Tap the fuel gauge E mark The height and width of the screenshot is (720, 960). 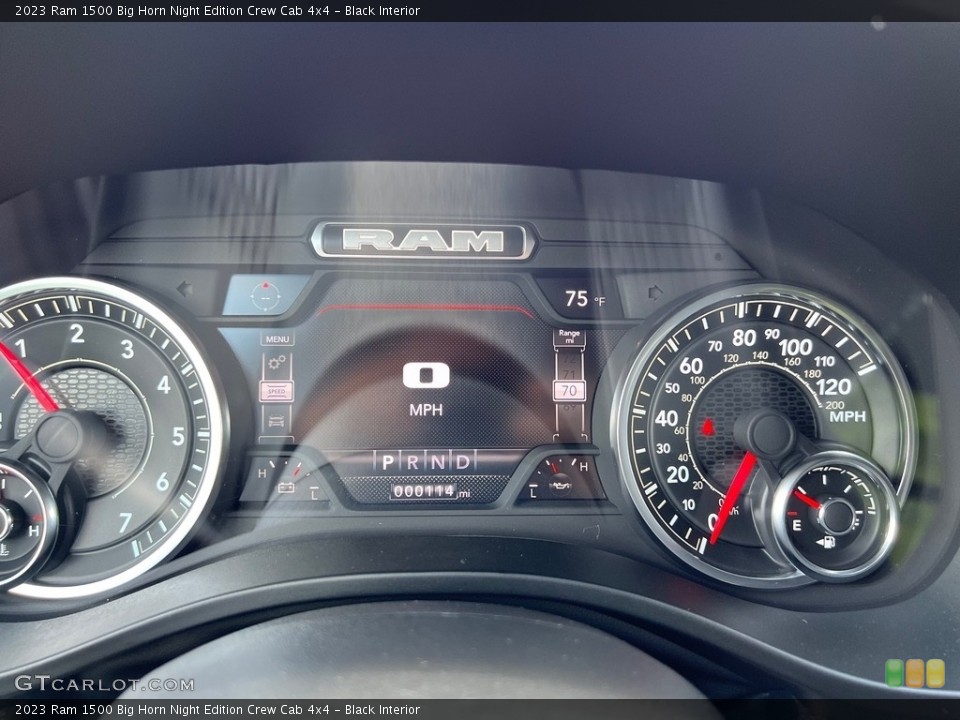point(797,525)
